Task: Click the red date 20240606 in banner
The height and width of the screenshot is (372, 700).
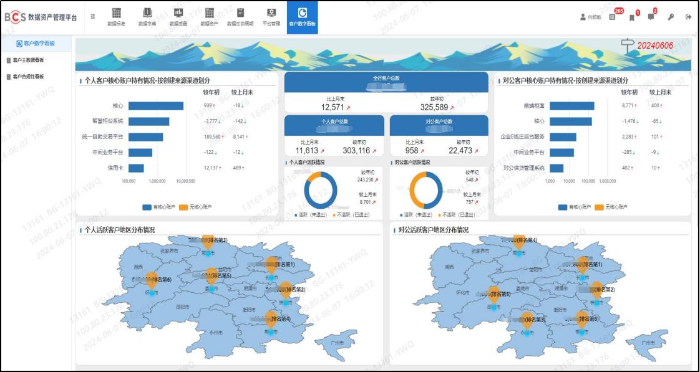Action: point(654,45)
